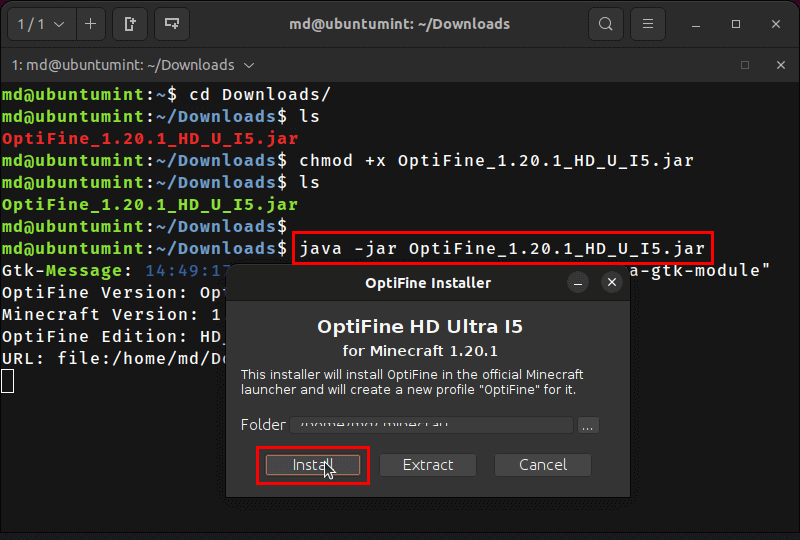The height and width of the screenshot is (540, 800).
Task: Close the terminal window
Action: [776, 24]
